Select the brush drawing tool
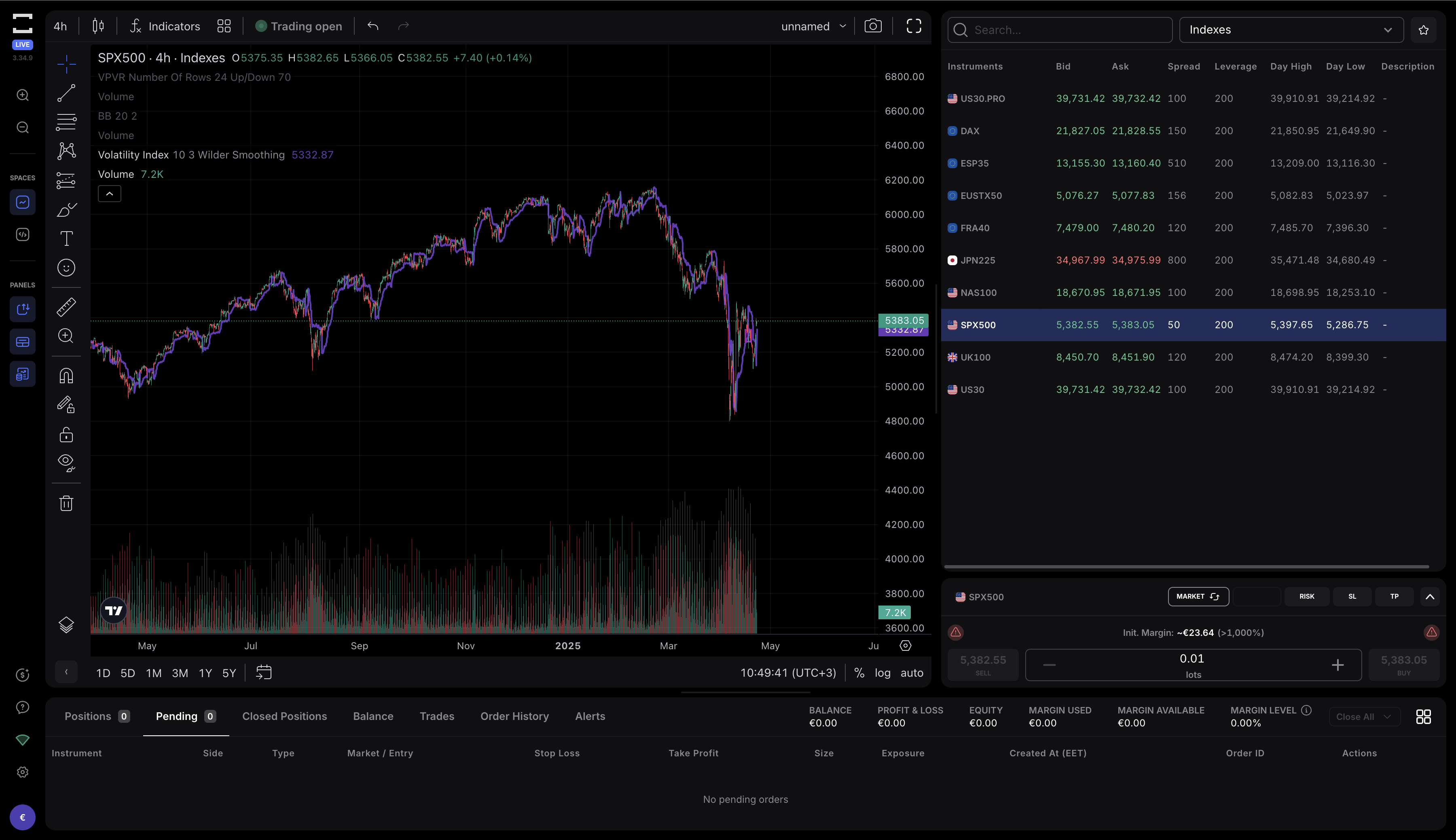 (66, 209)
